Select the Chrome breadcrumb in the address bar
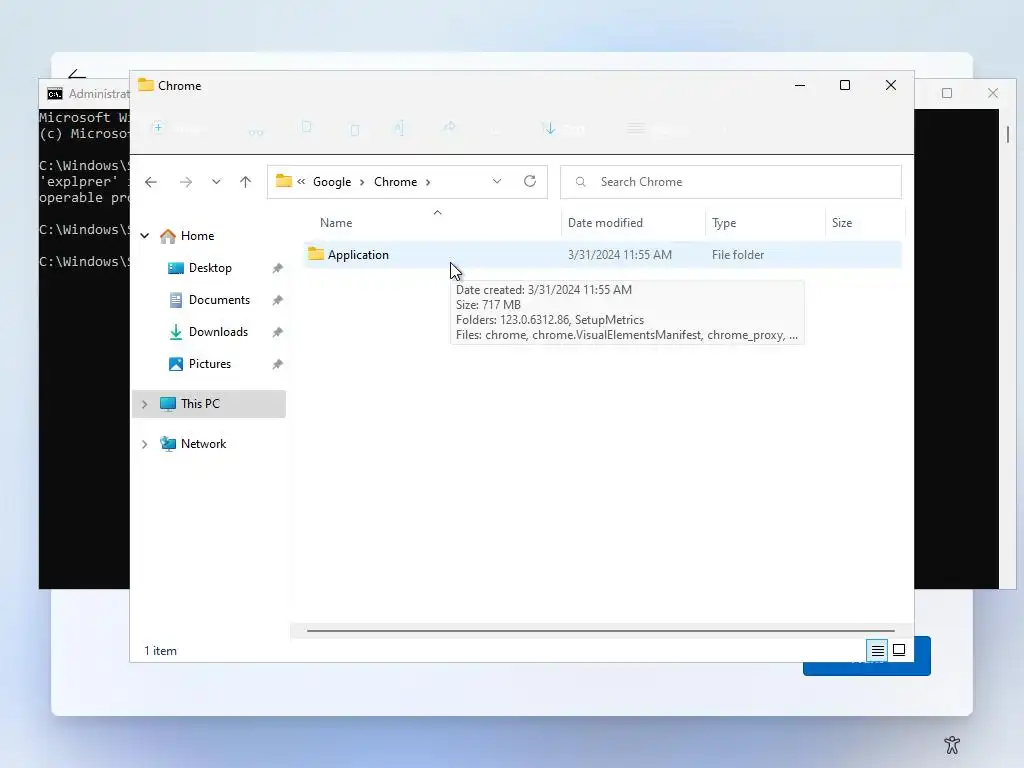Screen dimensions: 1024x768 [x=395, y=182]
